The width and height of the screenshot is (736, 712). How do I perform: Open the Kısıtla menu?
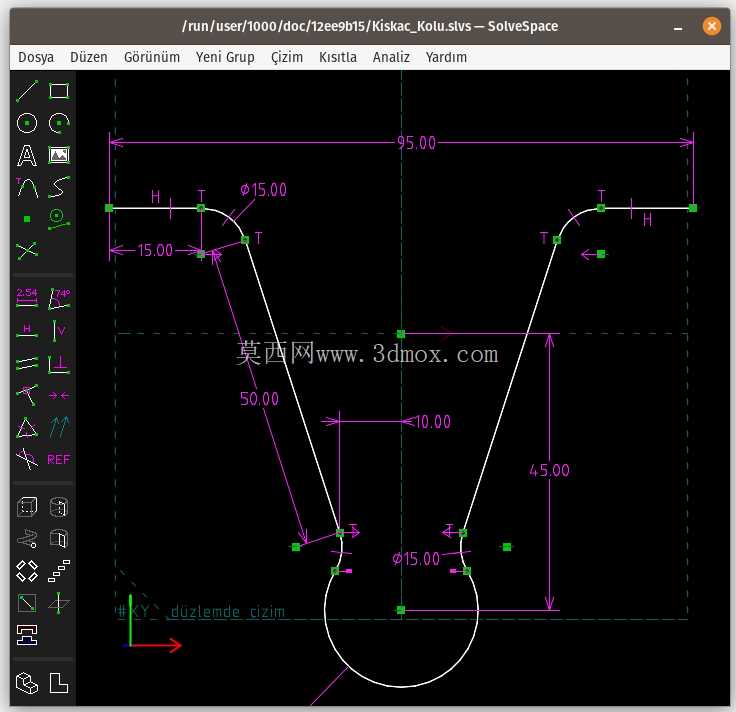pos(338,57)
